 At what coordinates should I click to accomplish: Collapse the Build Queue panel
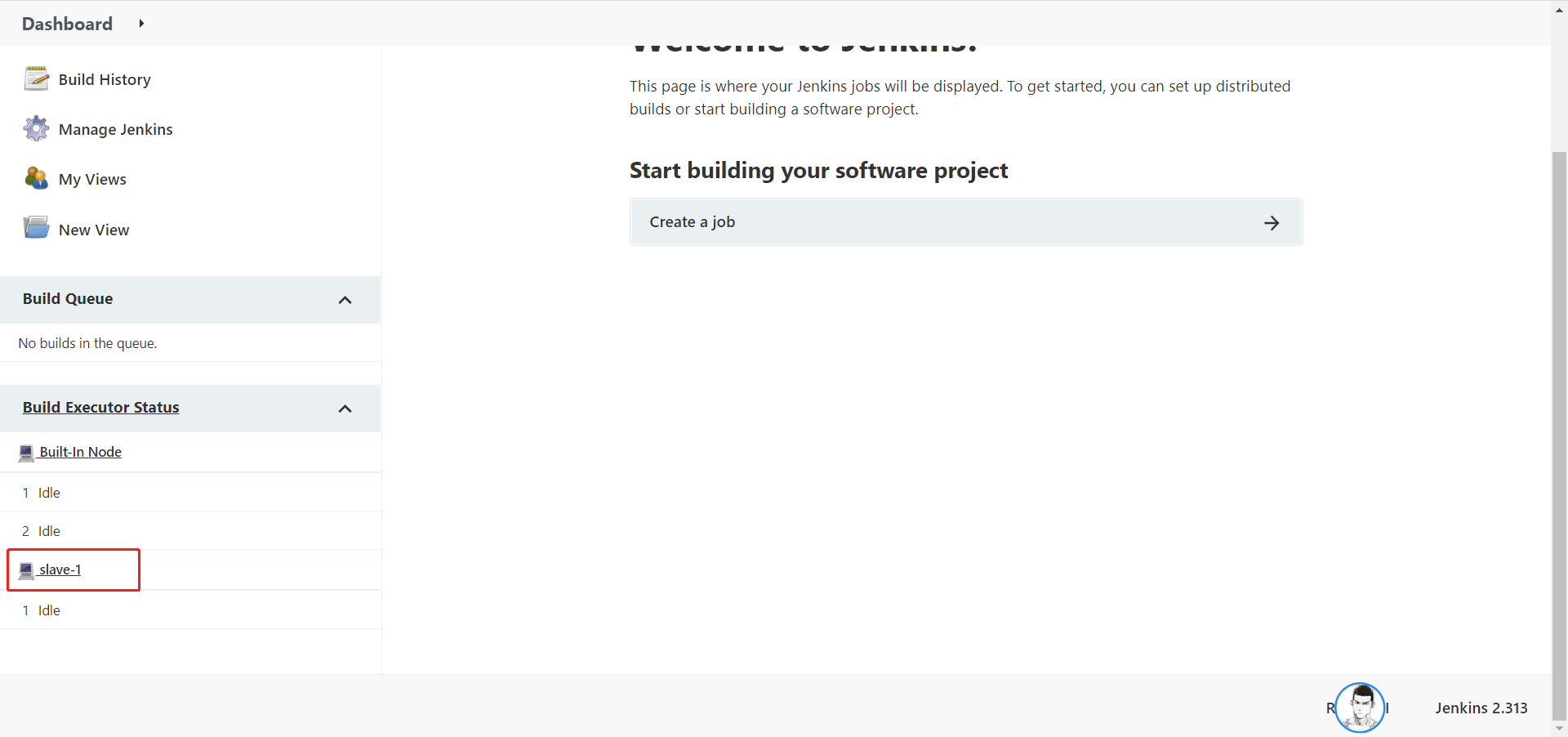click(345, 300)
